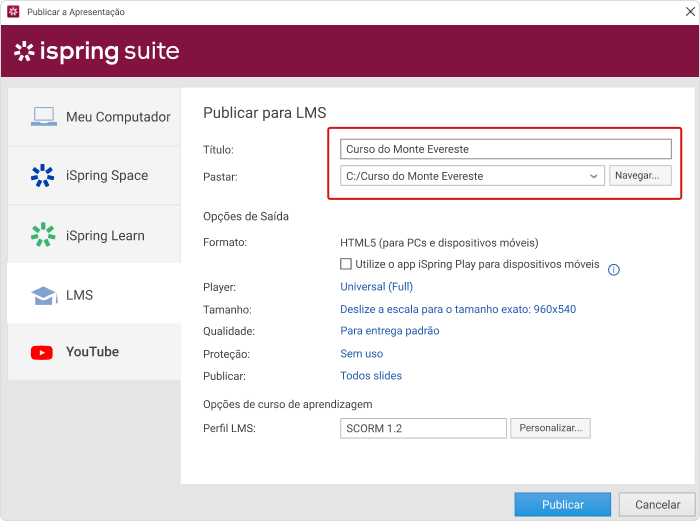This screenshot has width=700, height=521.
Task: Click the Formato: label
Action: pyautogui.click(x=225, y=242)
